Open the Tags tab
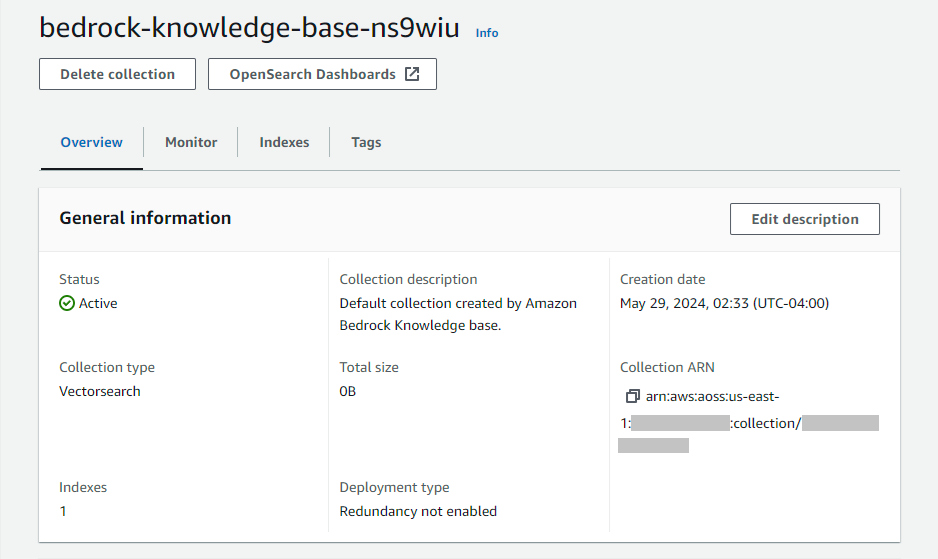938x559 pixels. point(366,142)
